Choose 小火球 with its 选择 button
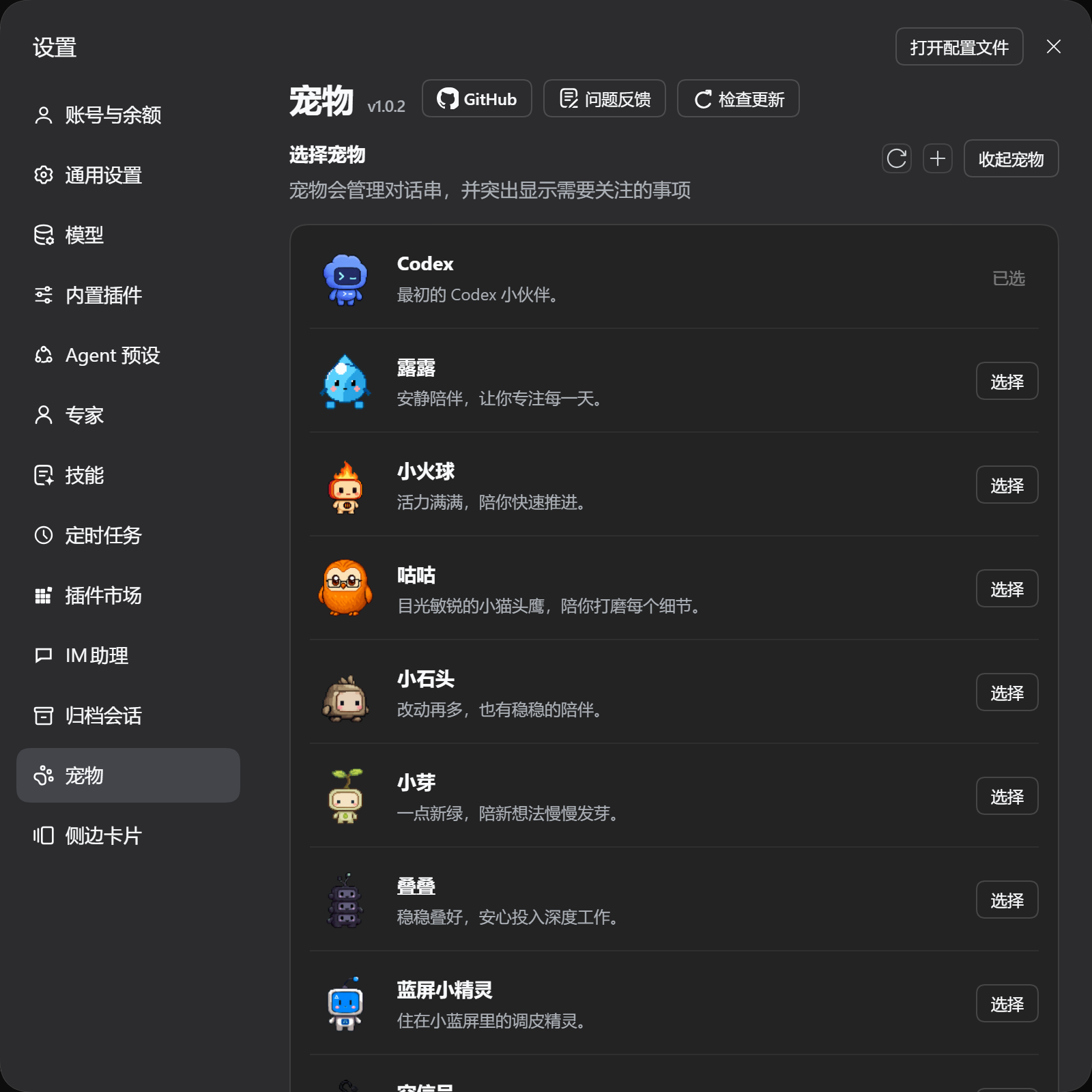 (x=1007, y=485)
